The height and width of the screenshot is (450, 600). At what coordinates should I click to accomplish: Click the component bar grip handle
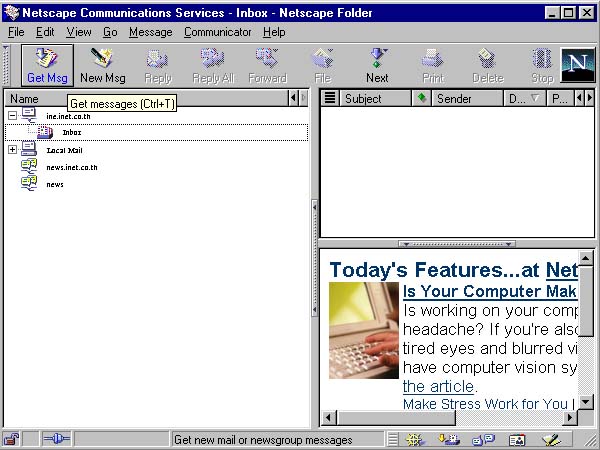click(393, 439)
